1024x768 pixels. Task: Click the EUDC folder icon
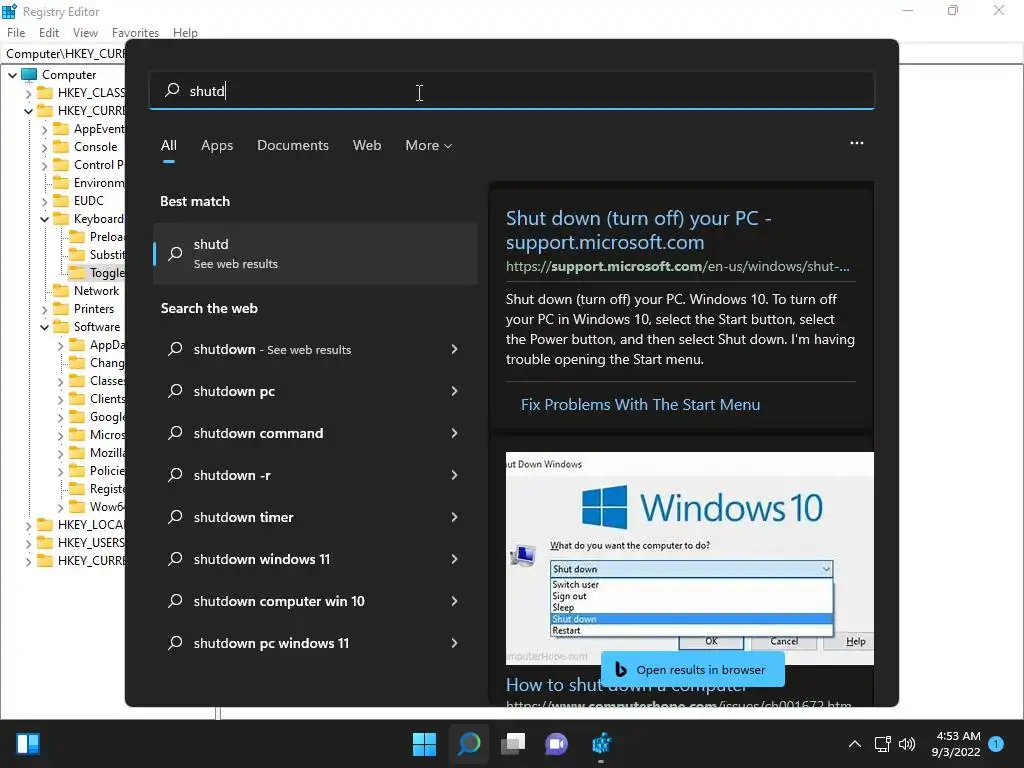point(61,200)
